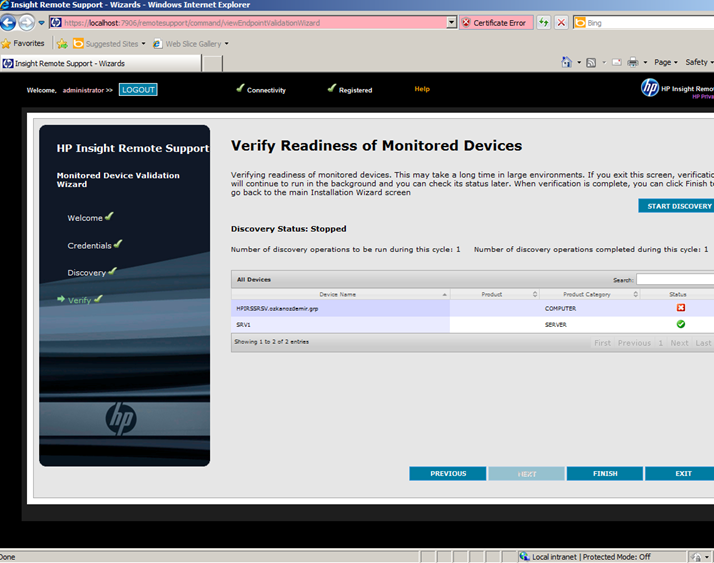Open the Safety menu
This screenshot has height=563, width=714.
coord(699,62)
